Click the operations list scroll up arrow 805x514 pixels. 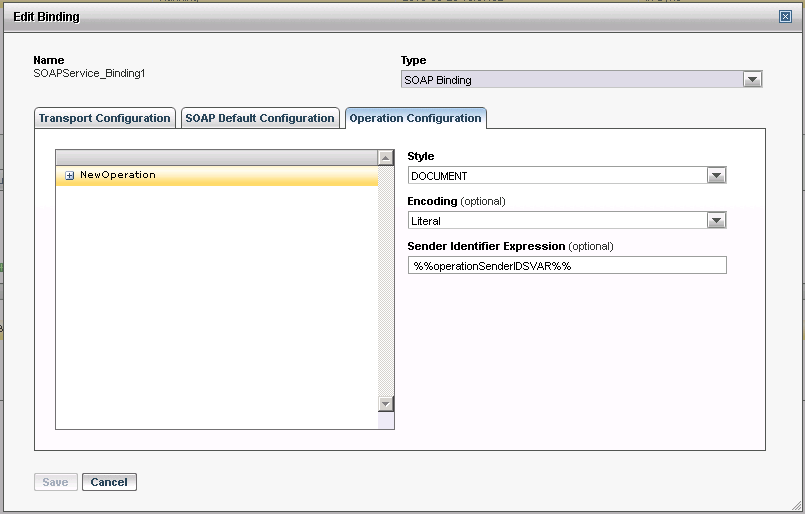[x=385, y=158]
